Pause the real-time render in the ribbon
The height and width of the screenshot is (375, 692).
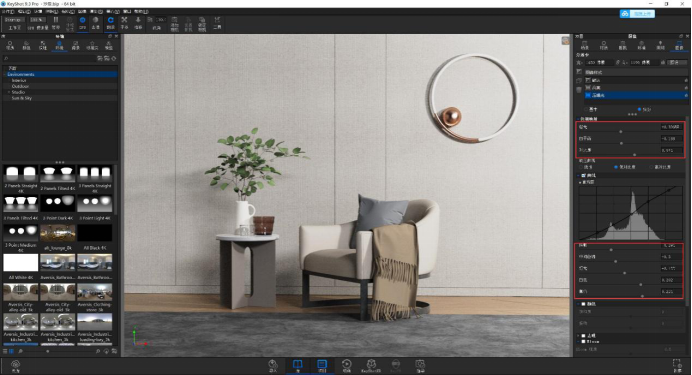(x=56, y=23)
